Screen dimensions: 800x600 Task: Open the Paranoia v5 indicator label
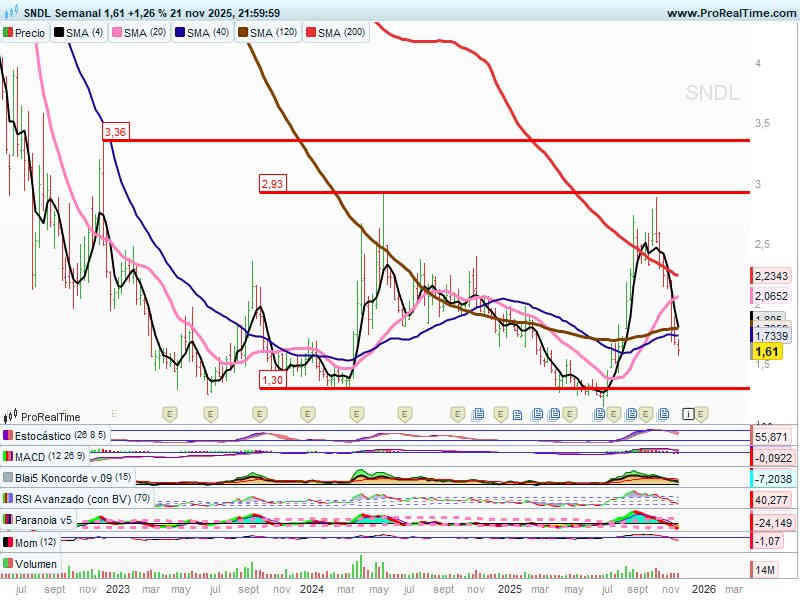coord(40,520)
